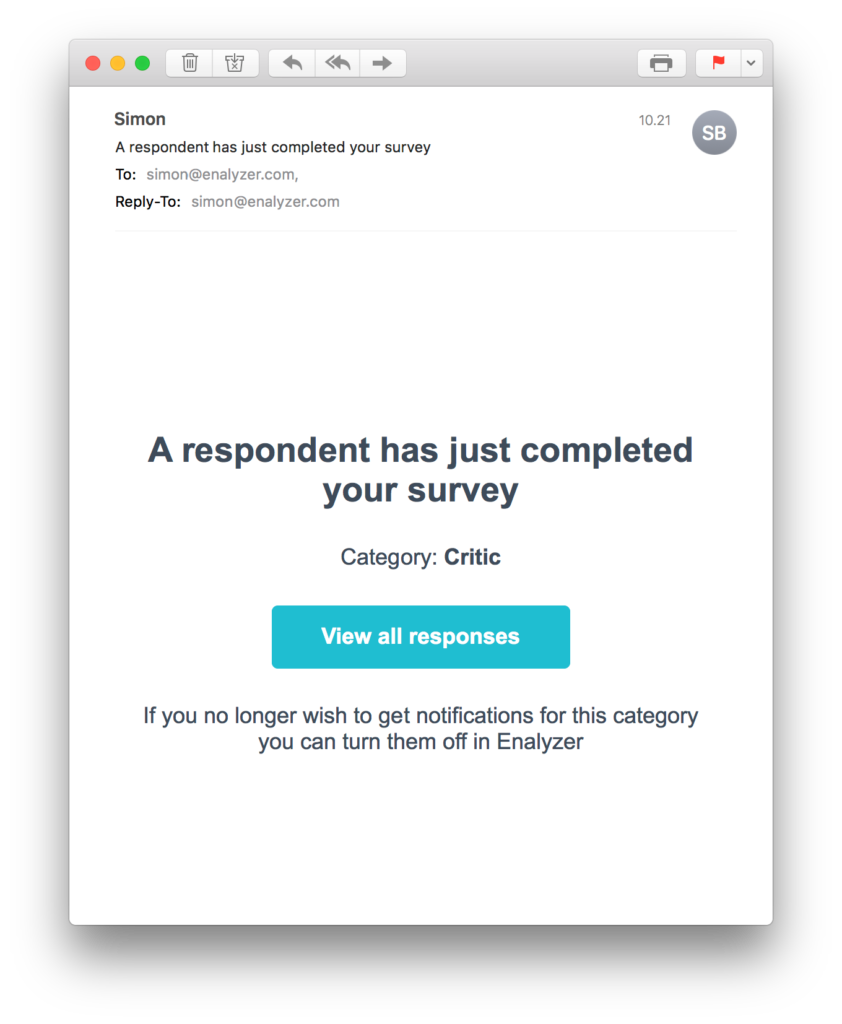Select the Category: Critic label
The width and height of the screenshot is (842, 1024).
(x=420, y=557)
